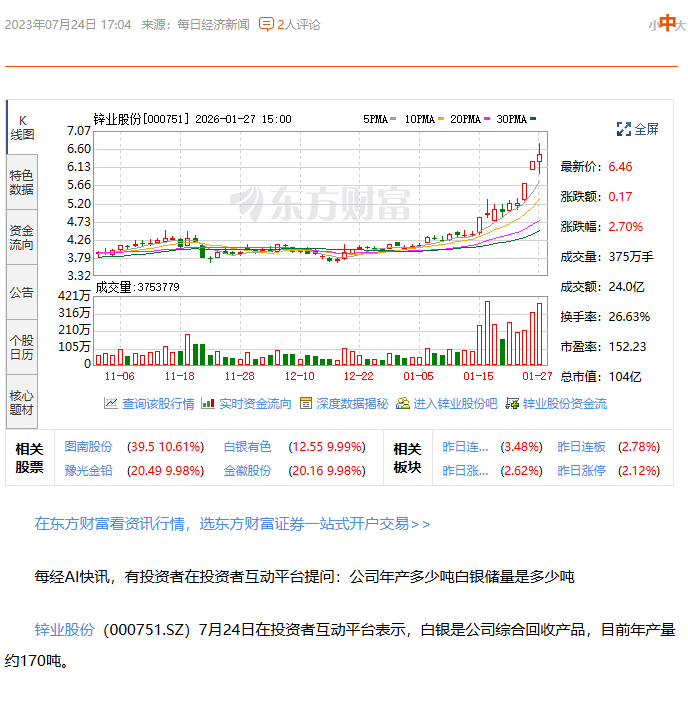688x721 pixels.
Task: Open the truncated 昨日涨... sector link
Action: 465,470
